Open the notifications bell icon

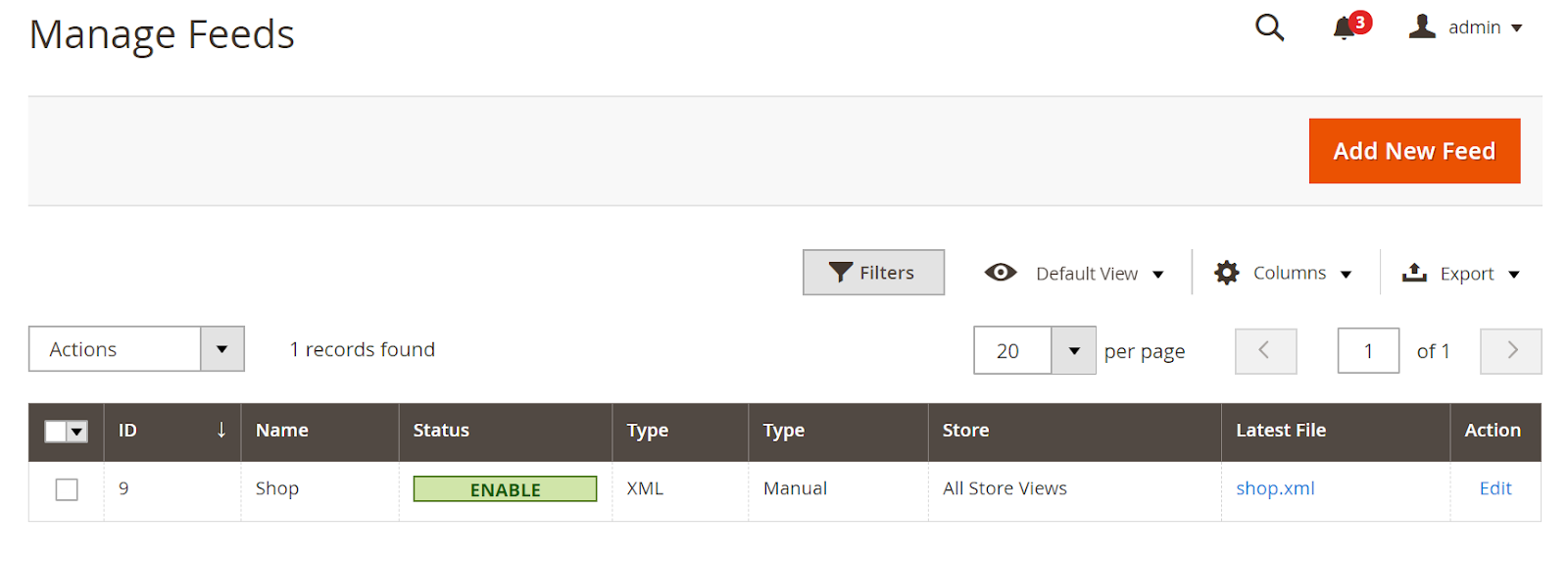1345,28
